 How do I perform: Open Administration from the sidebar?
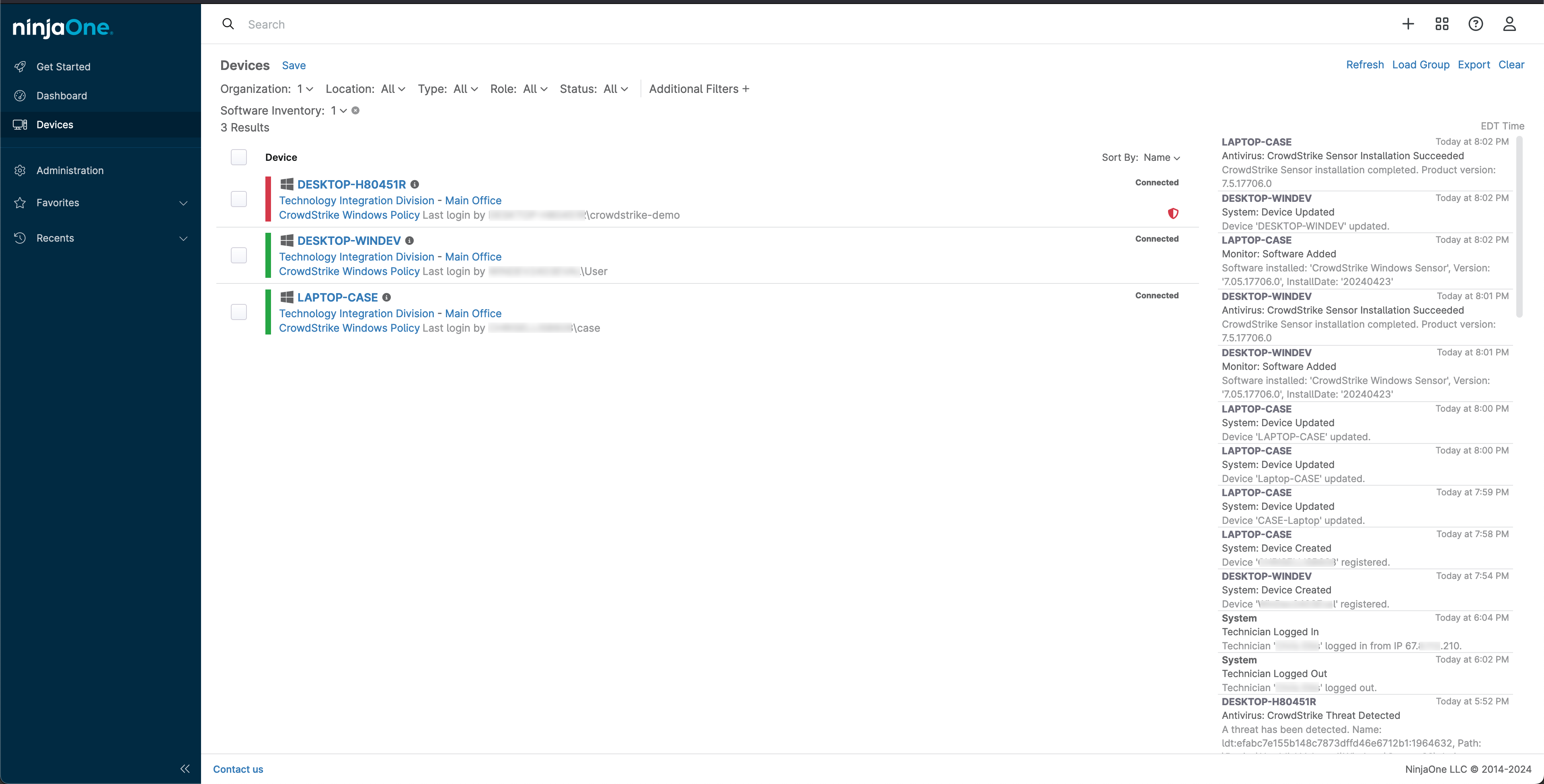tap(70, 170)
